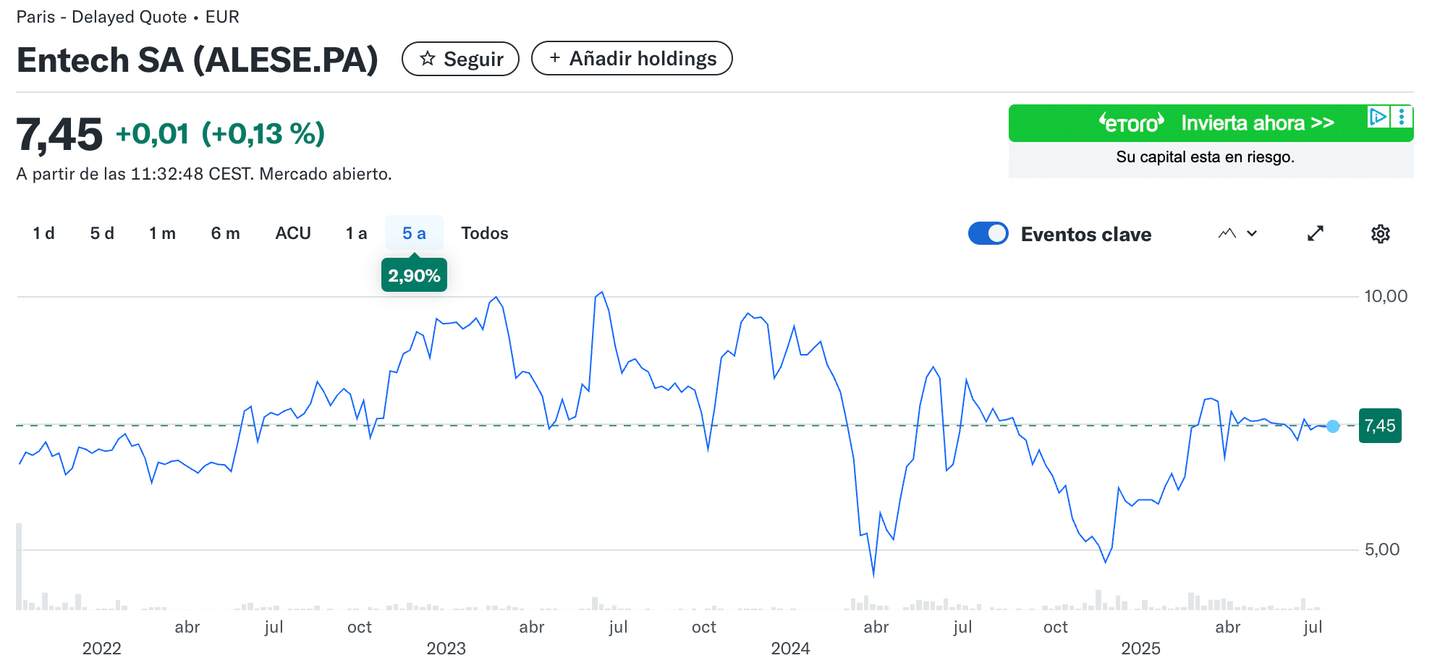Click the 7,45 current price label on chart
Screen dimensions: 1440x669
[1379, 426]
